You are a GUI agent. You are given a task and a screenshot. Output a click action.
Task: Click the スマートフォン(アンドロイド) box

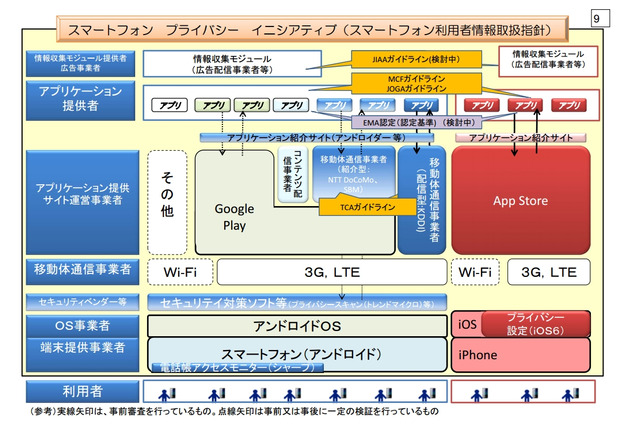click(x=297, y=353)
